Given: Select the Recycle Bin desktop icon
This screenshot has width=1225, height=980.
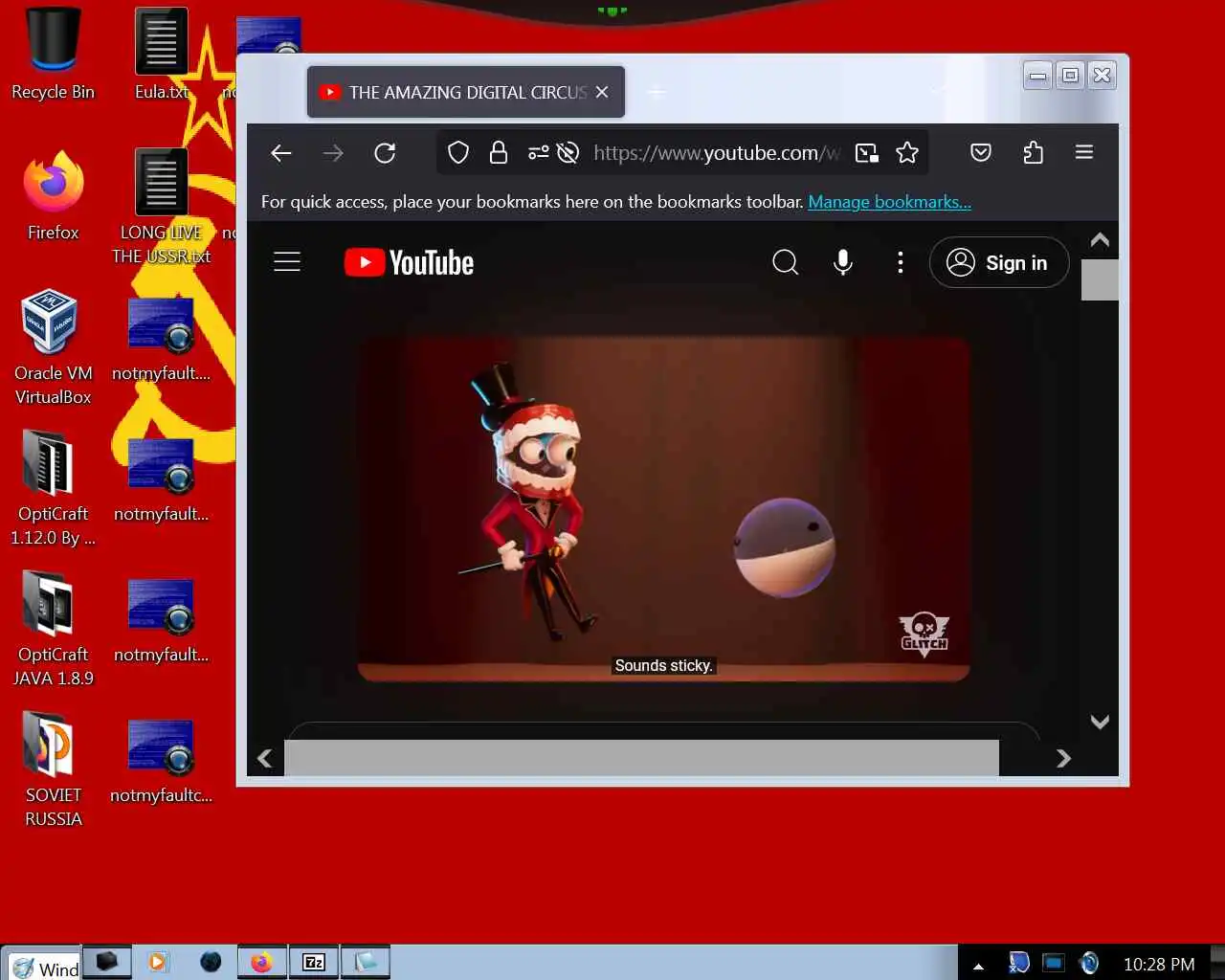Looking at the screenshot, I should point(53,54).
